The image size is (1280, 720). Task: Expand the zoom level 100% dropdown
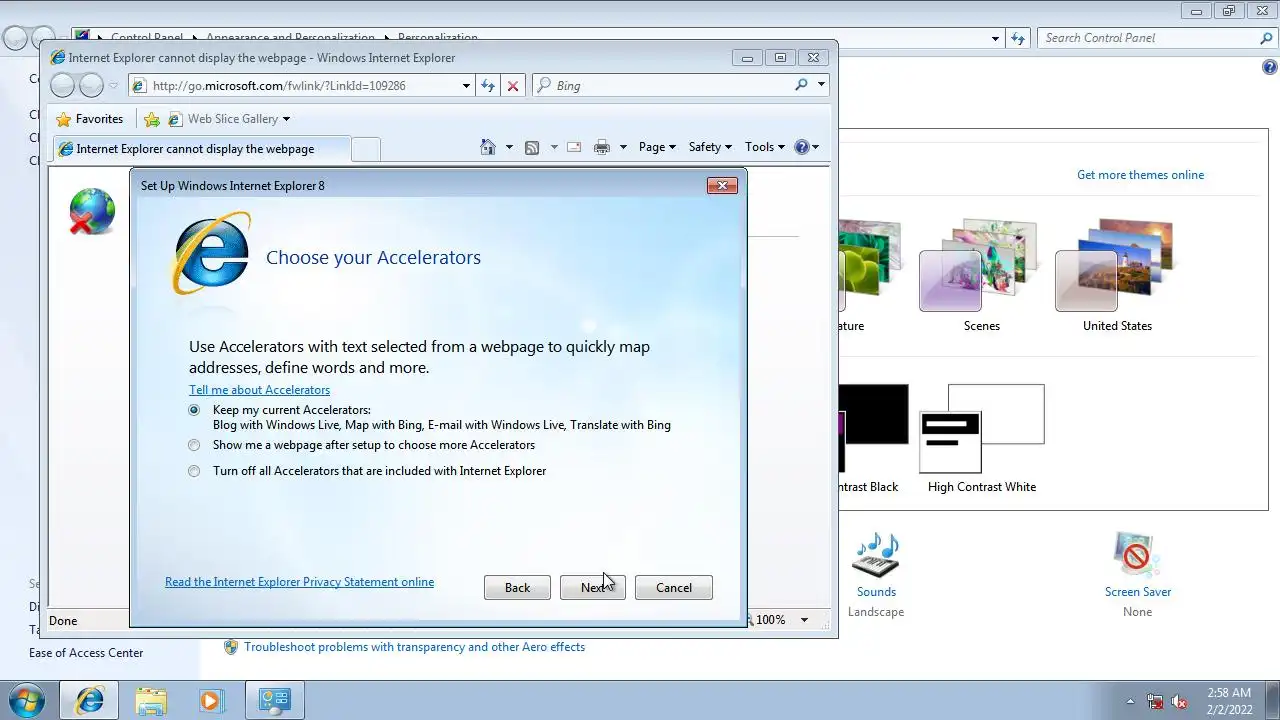tap(803, 620)
